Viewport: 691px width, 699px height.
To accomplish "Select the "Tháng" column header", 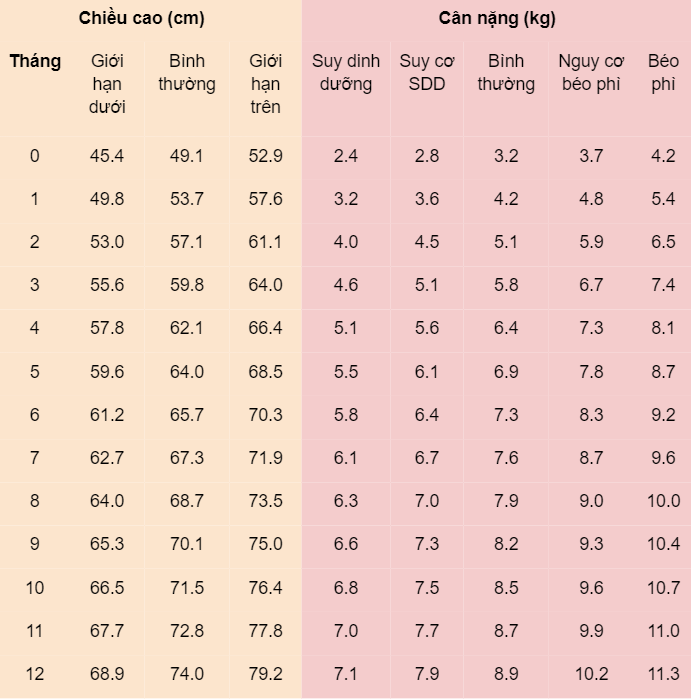I will (x=35, y=61).
